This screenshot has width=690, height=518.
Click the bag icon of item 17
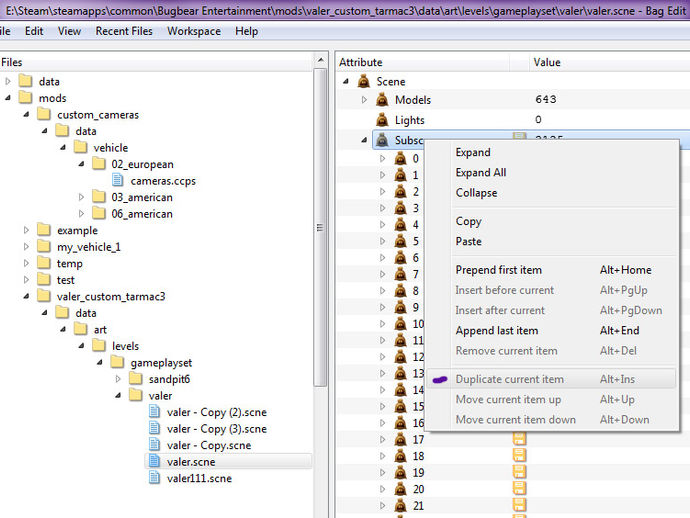tap(400, 439)
